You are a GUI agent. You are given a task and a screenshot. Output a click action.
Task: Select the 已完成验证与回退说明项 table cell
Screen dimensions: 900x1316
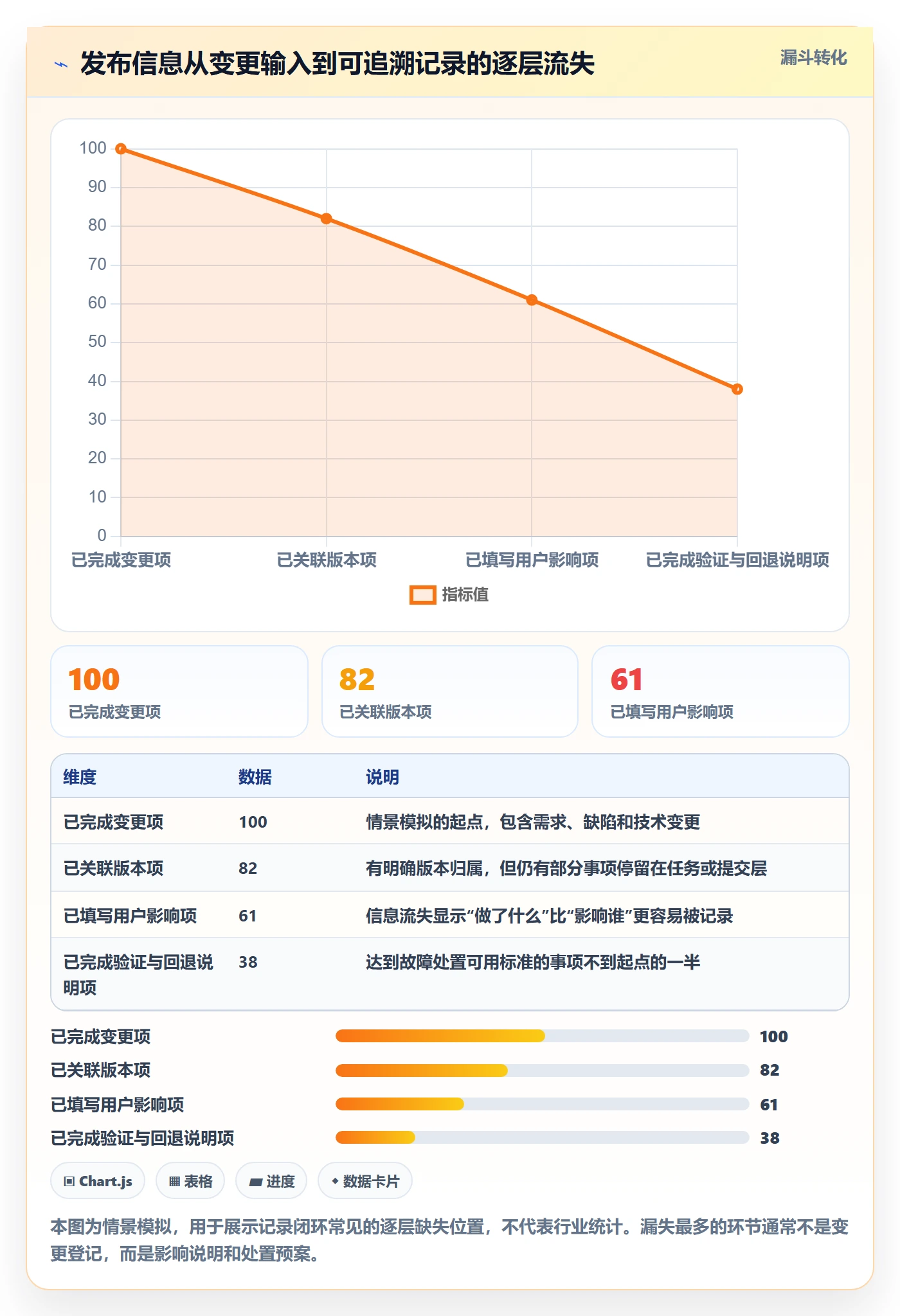(138, 975)
